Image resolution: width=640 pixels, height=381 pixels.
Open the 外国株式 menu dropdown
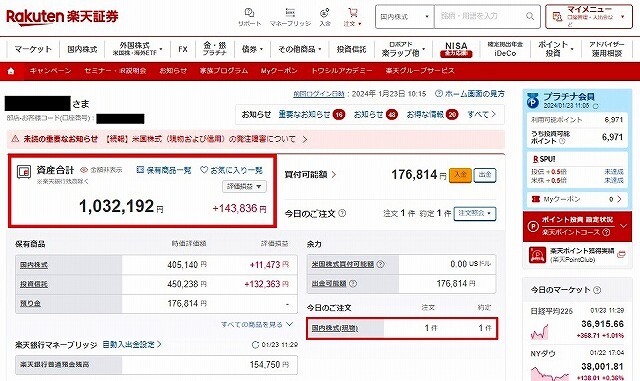pyautogui.click(x=137, y=49)
